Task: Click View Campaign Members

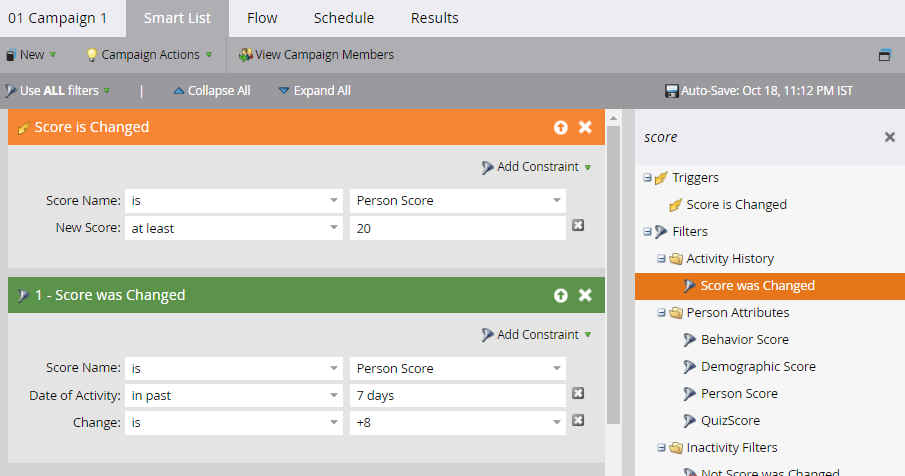Action: (316, 55)
